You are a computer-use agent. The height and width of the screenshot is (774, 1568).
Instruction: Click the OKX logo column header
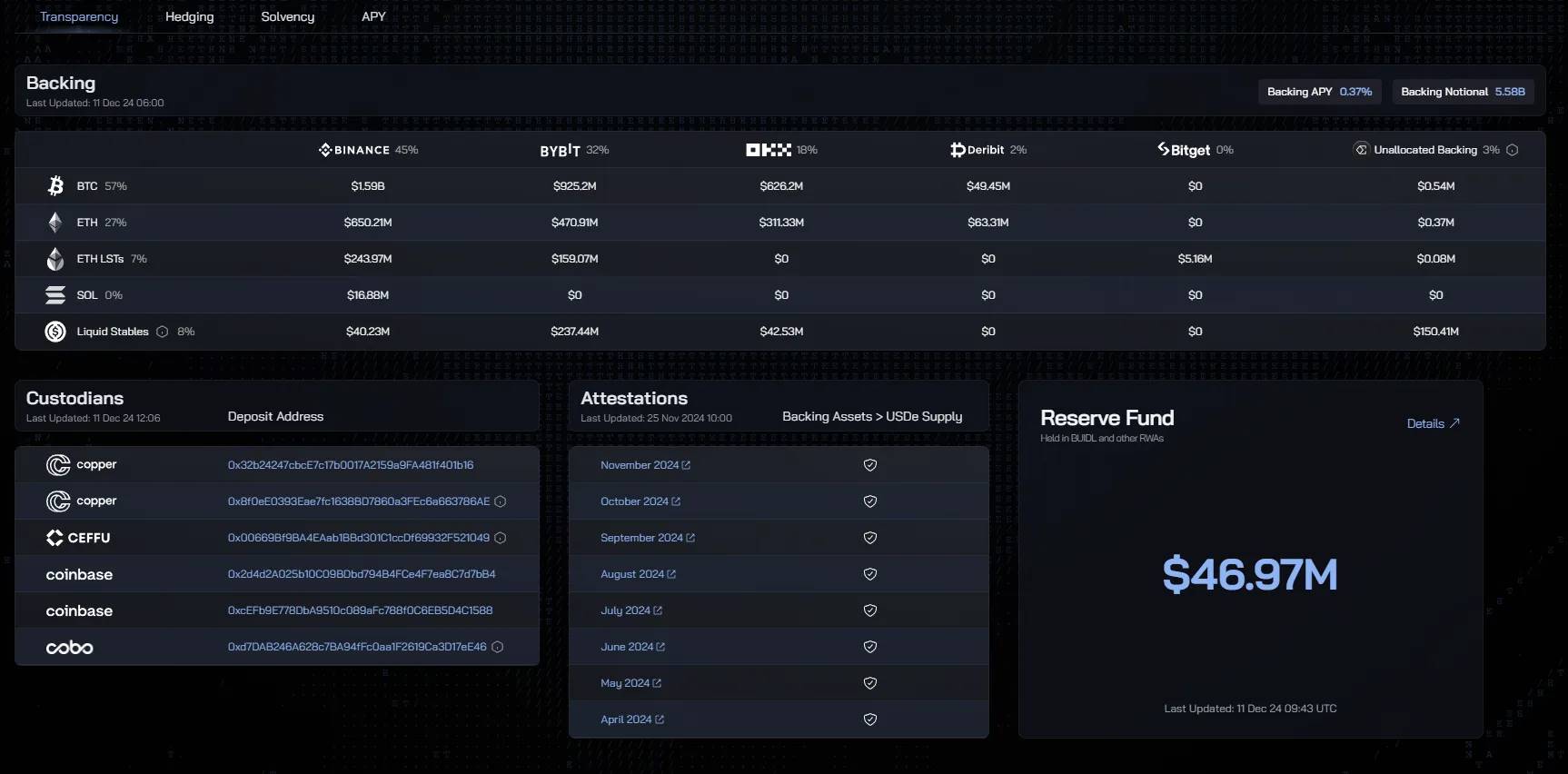click(x=769, y=150)
